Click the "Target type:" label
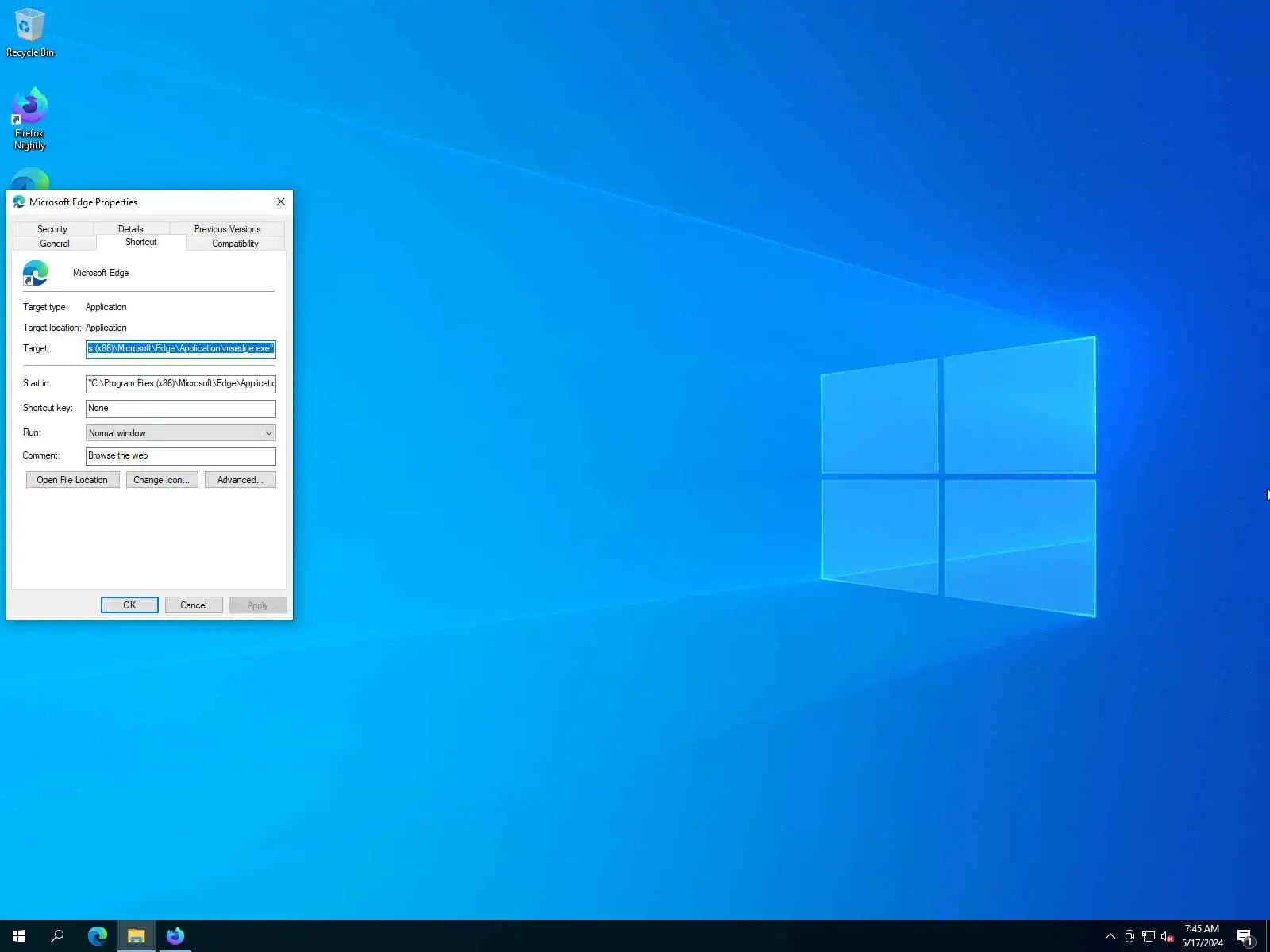This screenshot has width=1270, height=952. click(45, 307)
